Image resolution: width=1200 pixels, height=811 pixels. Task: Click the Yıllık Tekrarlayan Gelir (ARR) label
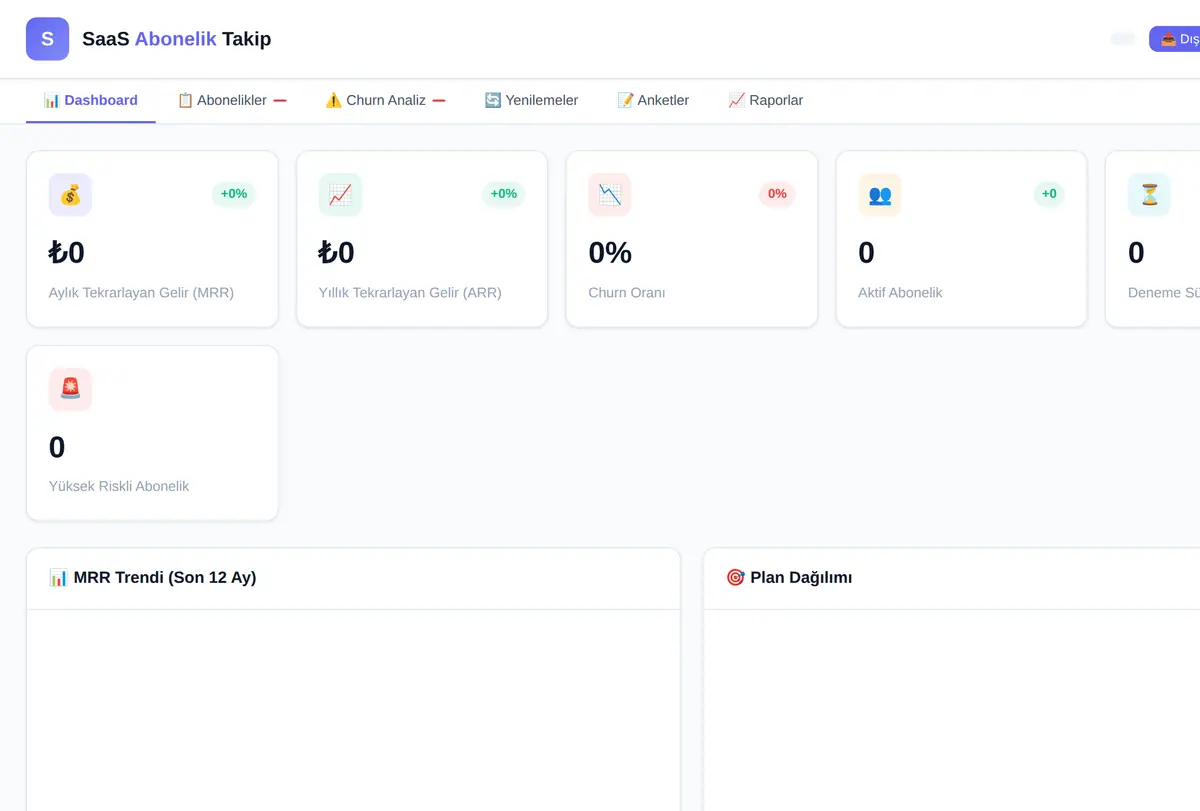tap(410, 293)
